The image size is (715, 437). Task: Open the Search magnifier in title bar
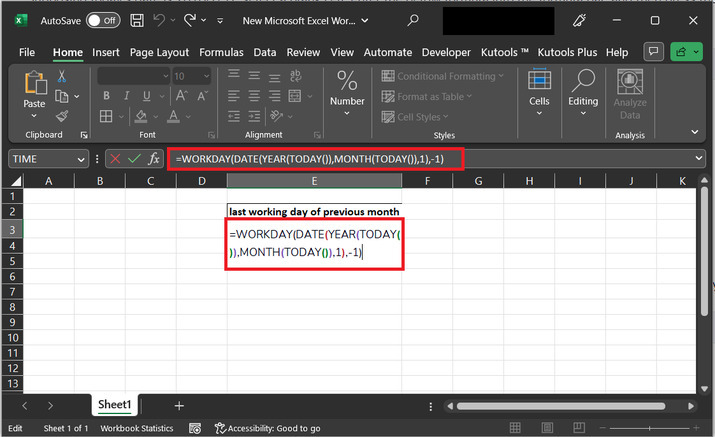414,20
